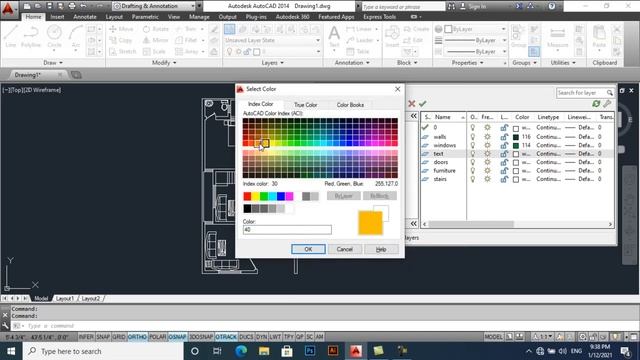Open the Unsaved Layer State dropdown
This screenshot has height=360, width=640.
272,40
